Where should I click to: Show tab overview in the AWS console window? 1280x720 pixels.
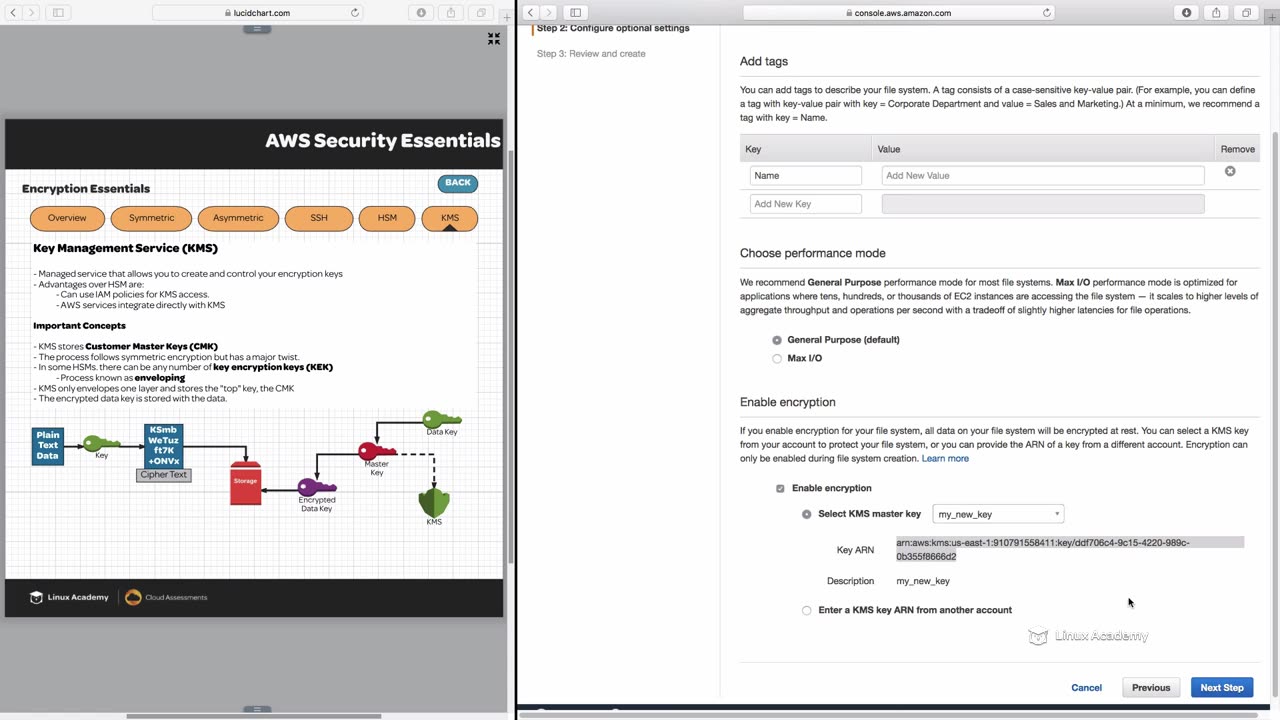click(x=1247, y=13)
